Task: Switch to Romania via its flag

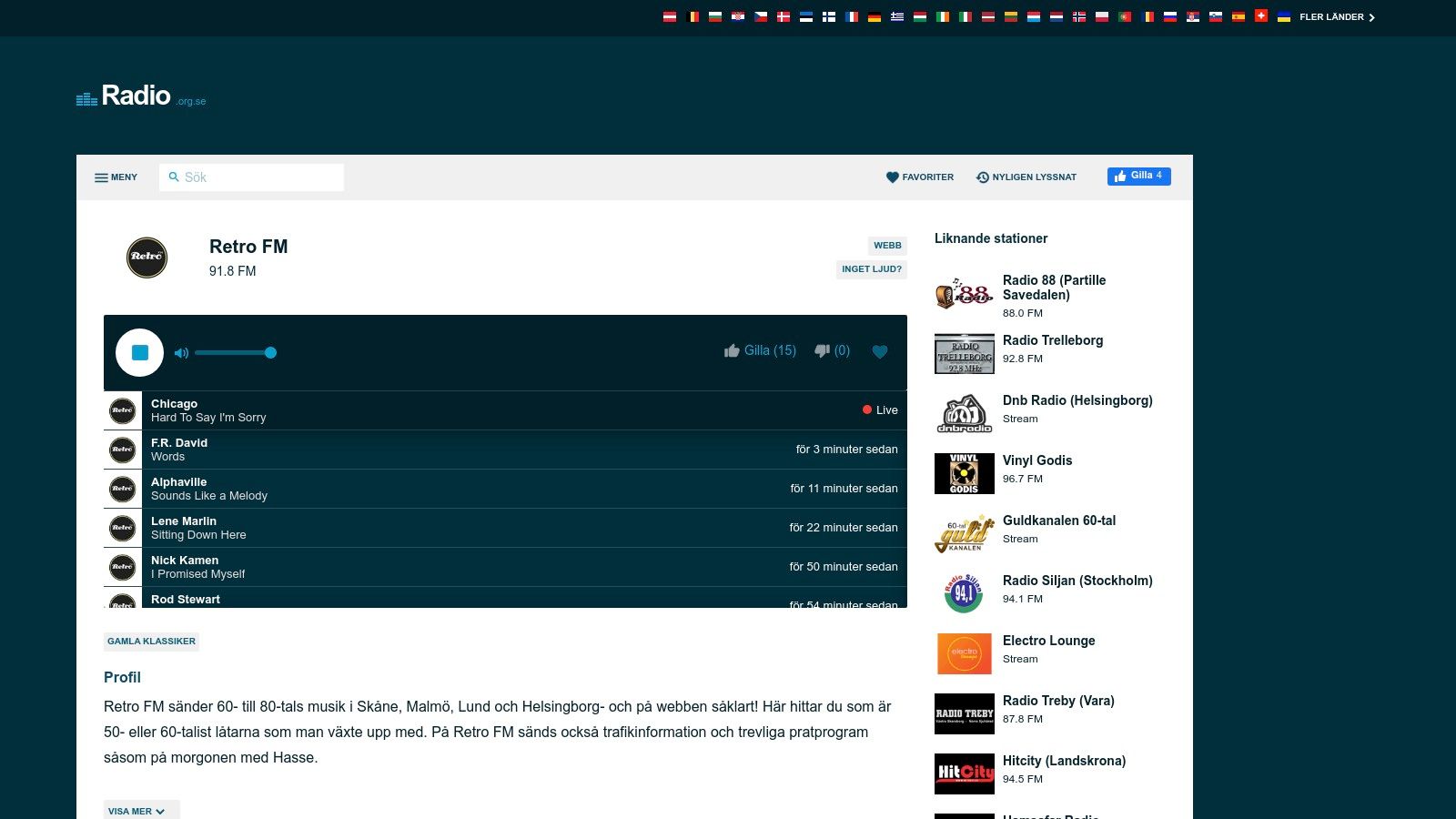Action: pos(1148,16)
